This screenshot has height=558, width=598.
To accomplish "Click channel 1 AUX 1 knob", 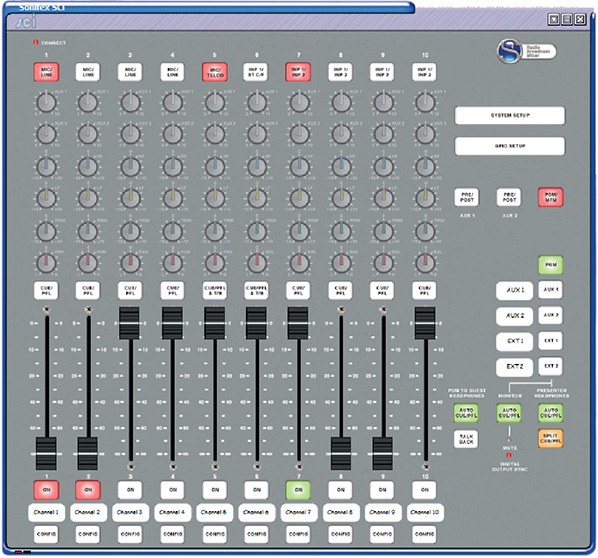I will click(x=46, y=102).
